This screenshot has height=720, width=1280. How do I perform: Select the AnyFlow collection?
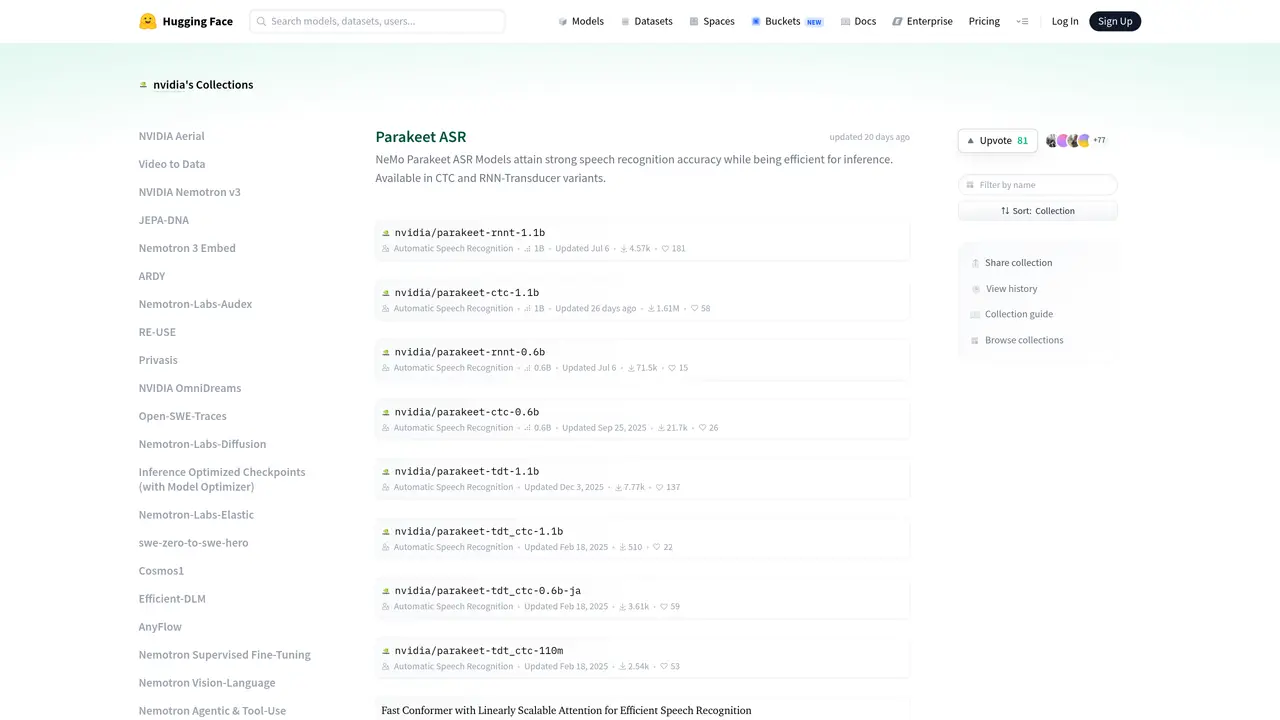[x=160, y=627]
